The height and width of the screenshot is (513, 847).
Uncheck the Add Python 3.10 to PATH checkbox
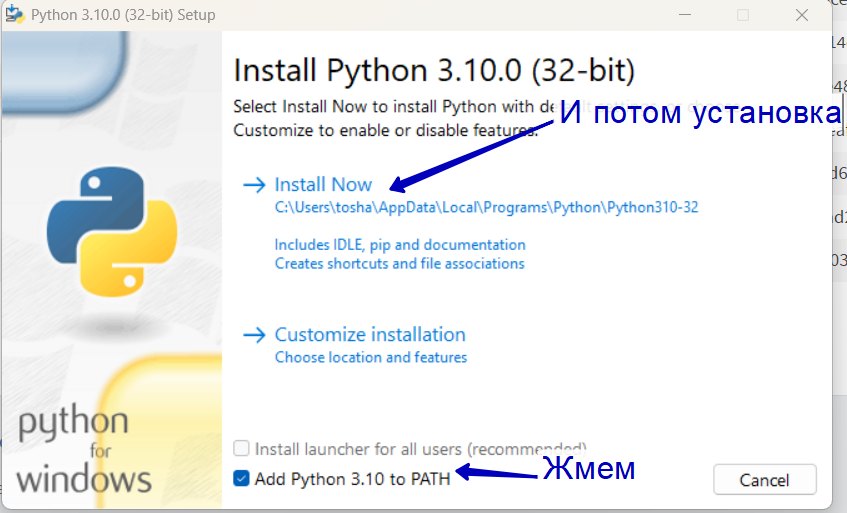[x=241, y=478]
